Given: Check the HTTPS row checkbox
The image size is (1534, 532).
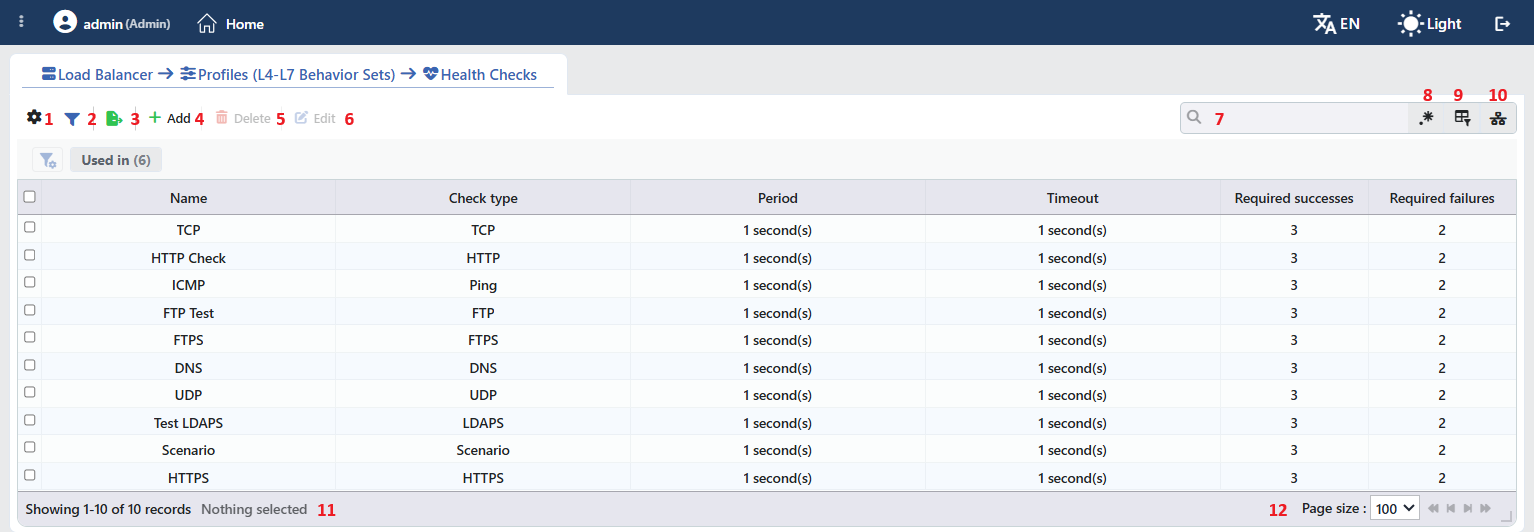Looking at the screenshot, I should point(29,475).
